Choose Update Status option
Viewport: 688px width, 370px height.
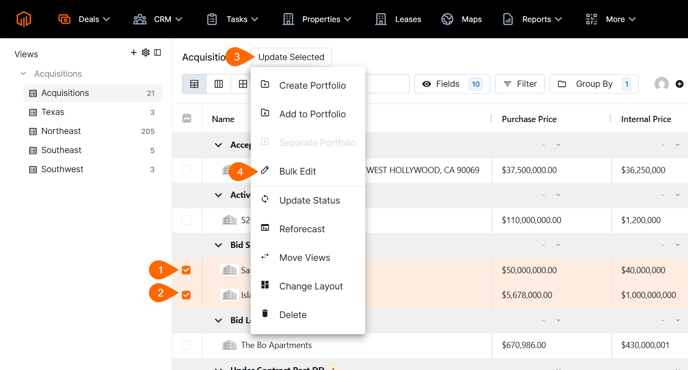[308, 201]
